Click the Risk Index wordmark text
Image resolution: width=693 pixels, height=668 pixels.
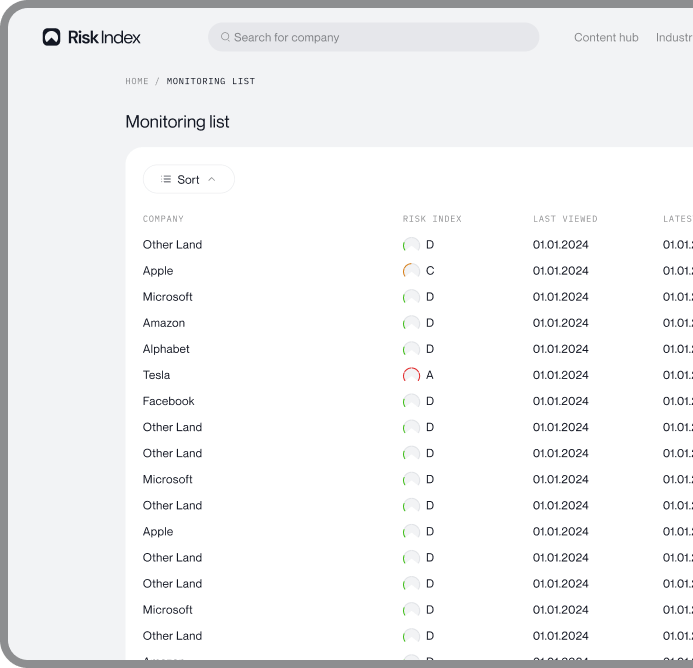tap(104, 37)
